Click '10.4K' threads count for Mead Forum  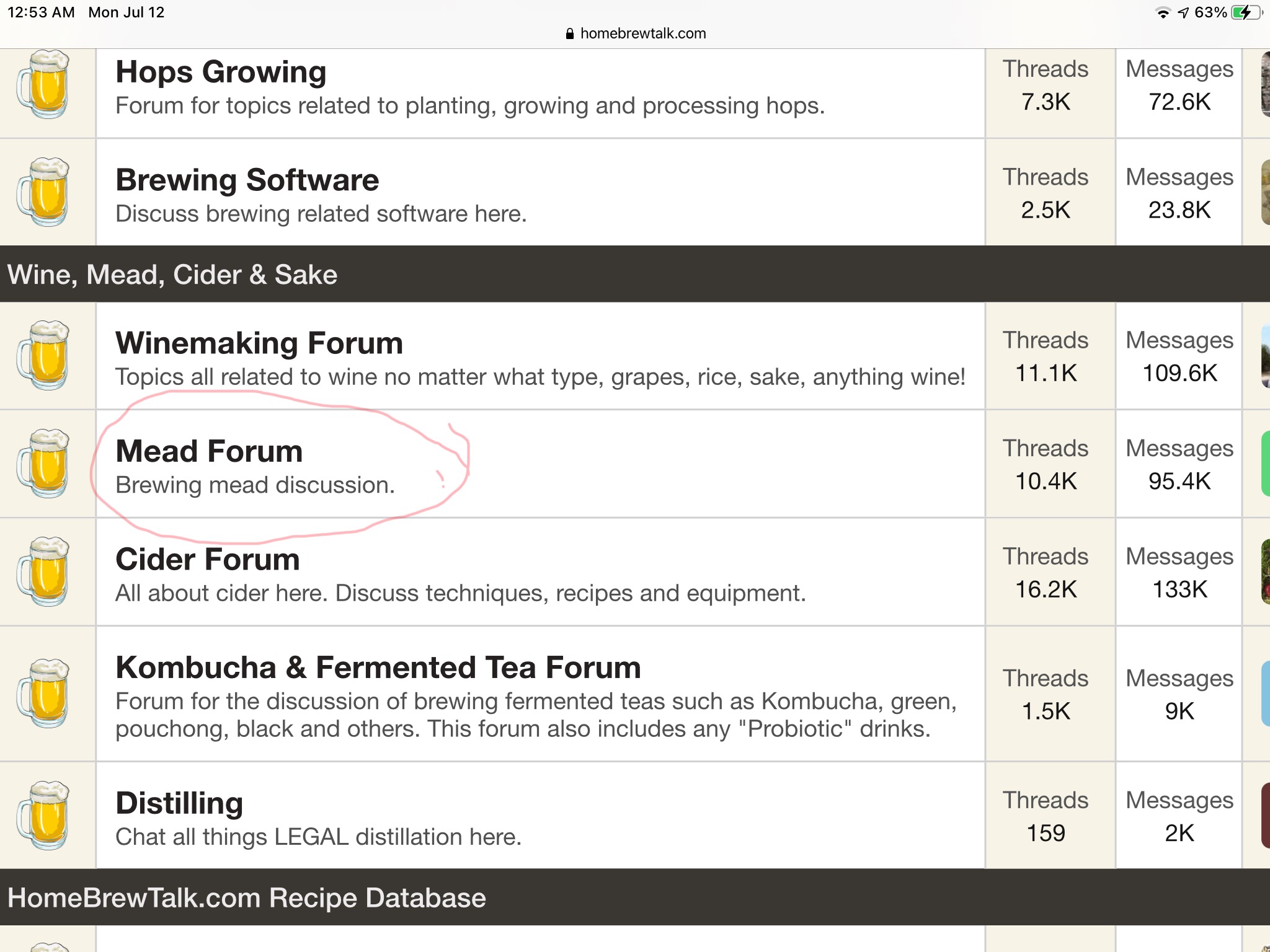[x=1046, y=481]
